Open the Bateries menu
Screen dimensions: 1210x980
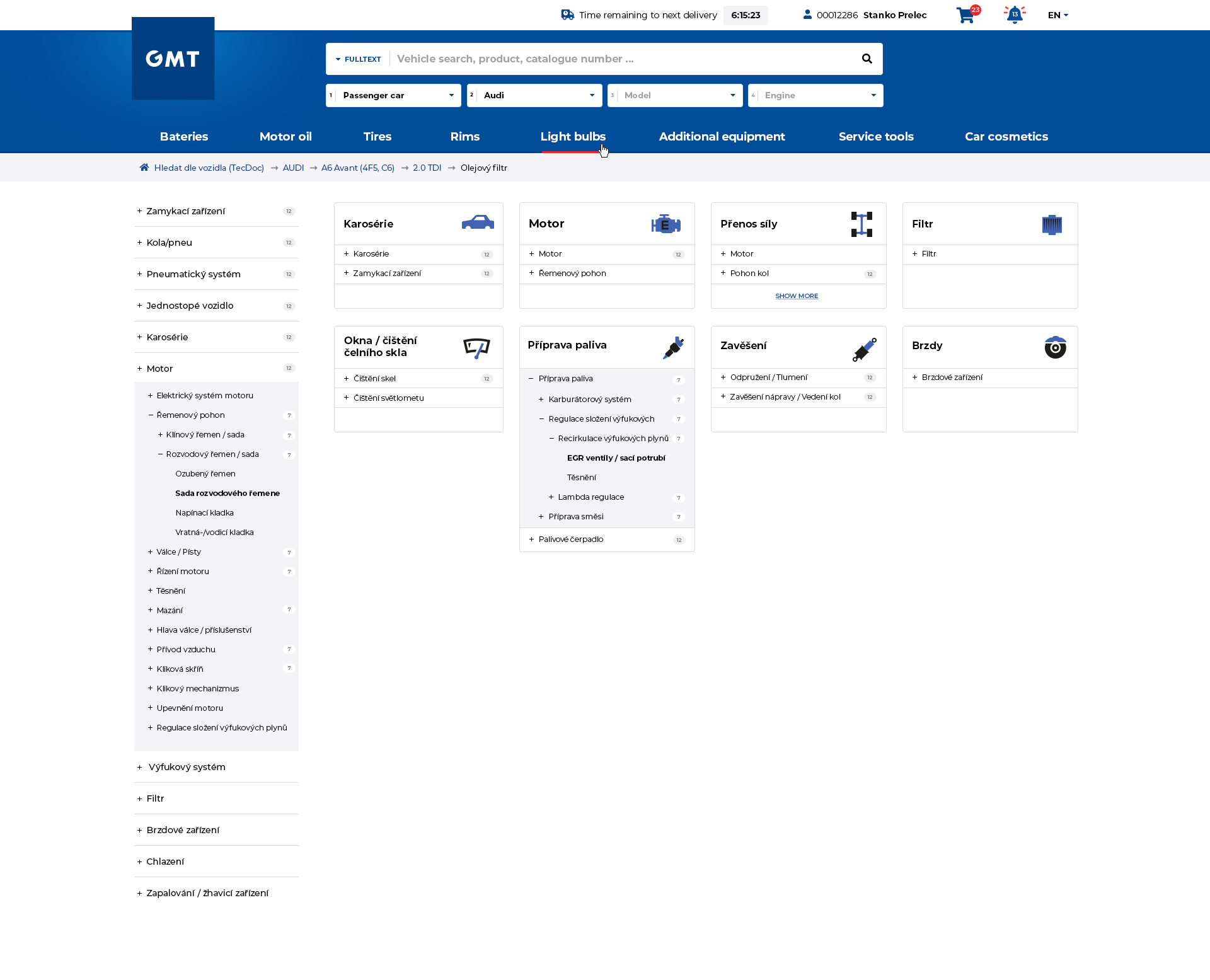point(184,137)
